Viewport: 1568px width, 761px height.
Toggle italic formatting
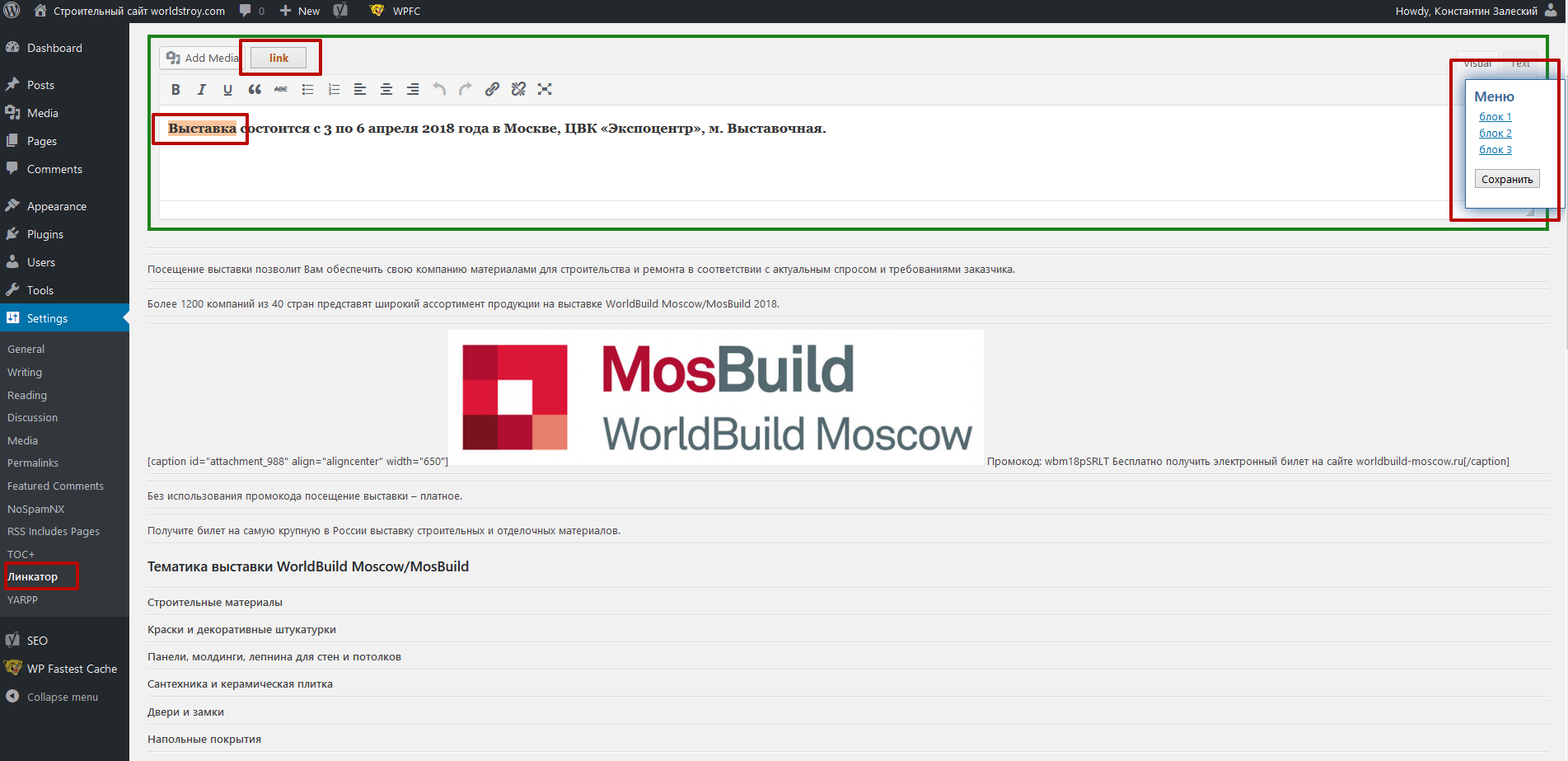202,89
